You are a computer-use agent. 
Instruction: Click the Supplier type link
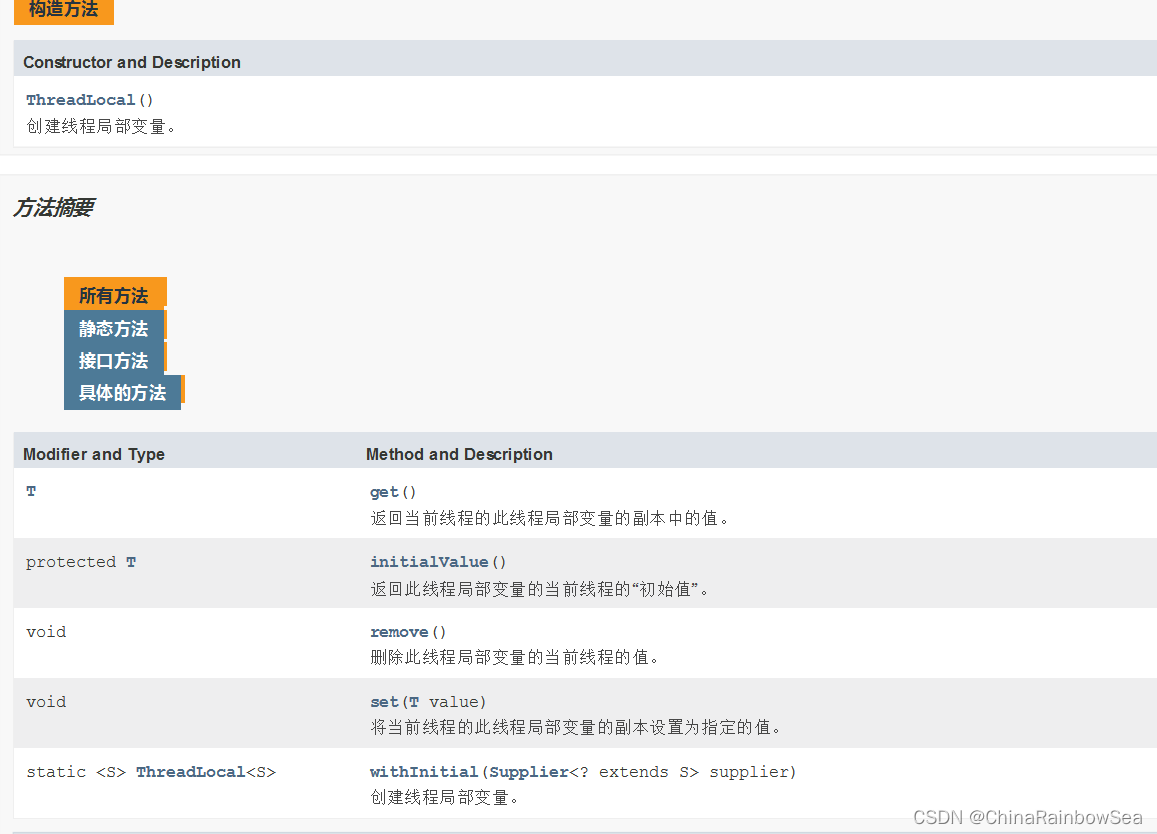click(x=529, y=772)
